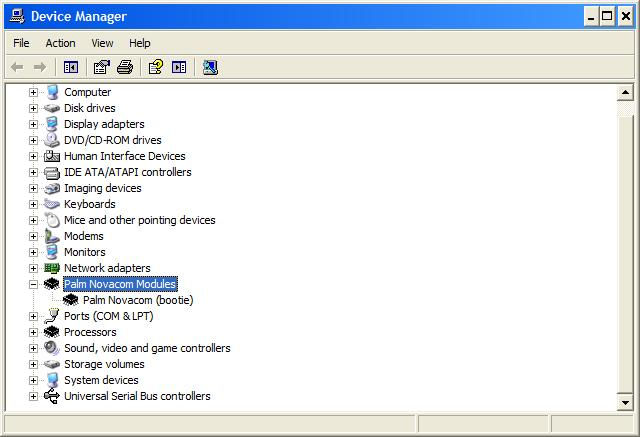The width and height of the screenshot is (640, 437).
Task: Select Mice and other pointing devices label
Action: [140, 220]
